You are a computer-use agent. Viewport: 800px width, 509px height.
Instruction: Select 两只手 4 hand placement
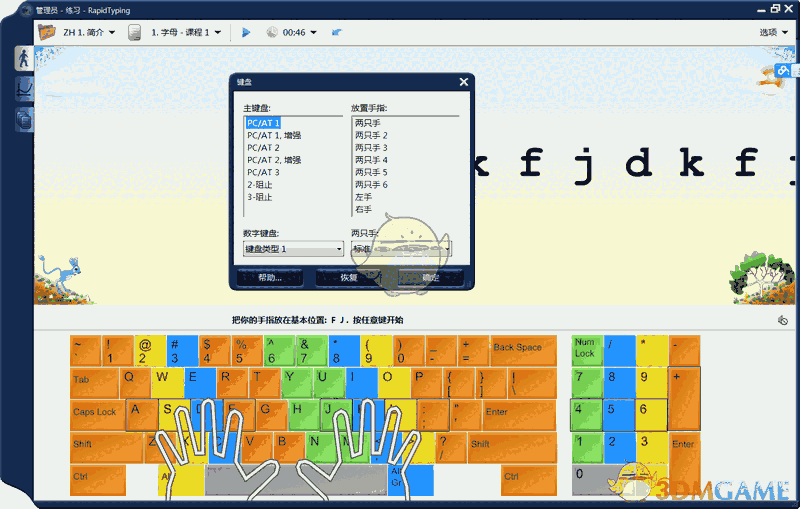[x=371, y=160]
